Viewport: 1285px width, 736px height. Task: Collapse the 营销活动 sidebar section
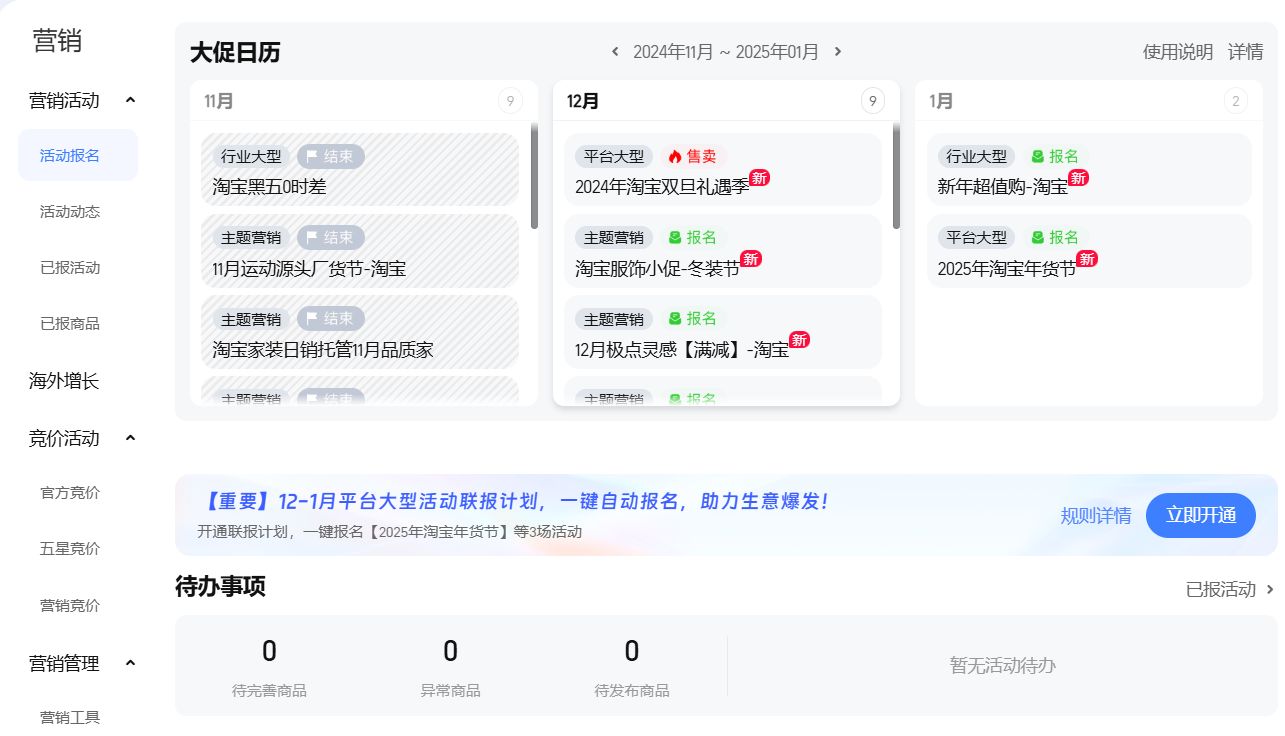(130, 100)
